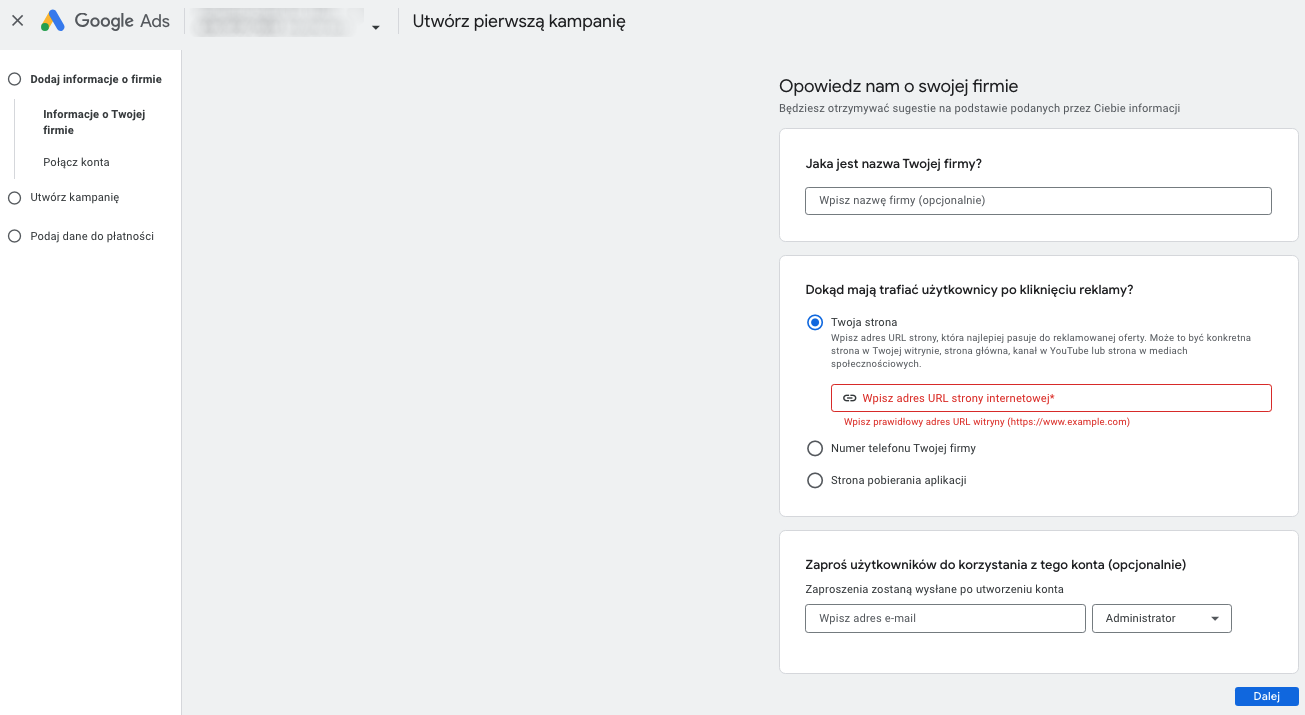
Task: Click the step circle next to 'Utwórz kampanię'
Action: [x=14, y=197]
